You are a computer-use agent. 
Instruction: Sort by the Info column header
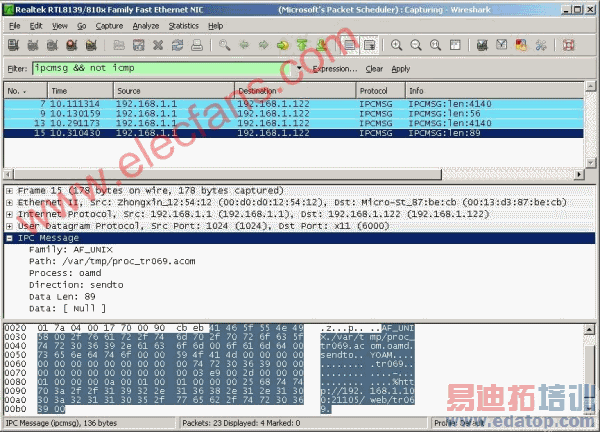[x=495, y=91]
